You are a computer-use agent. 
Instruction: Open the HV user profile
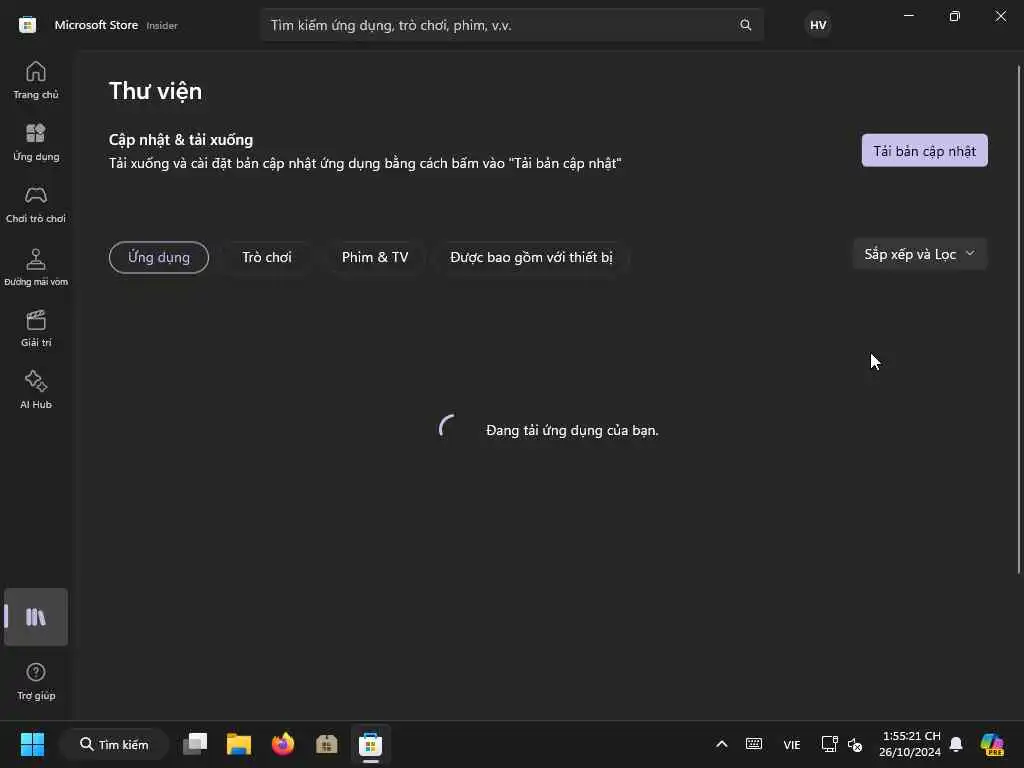click(818, 25)
